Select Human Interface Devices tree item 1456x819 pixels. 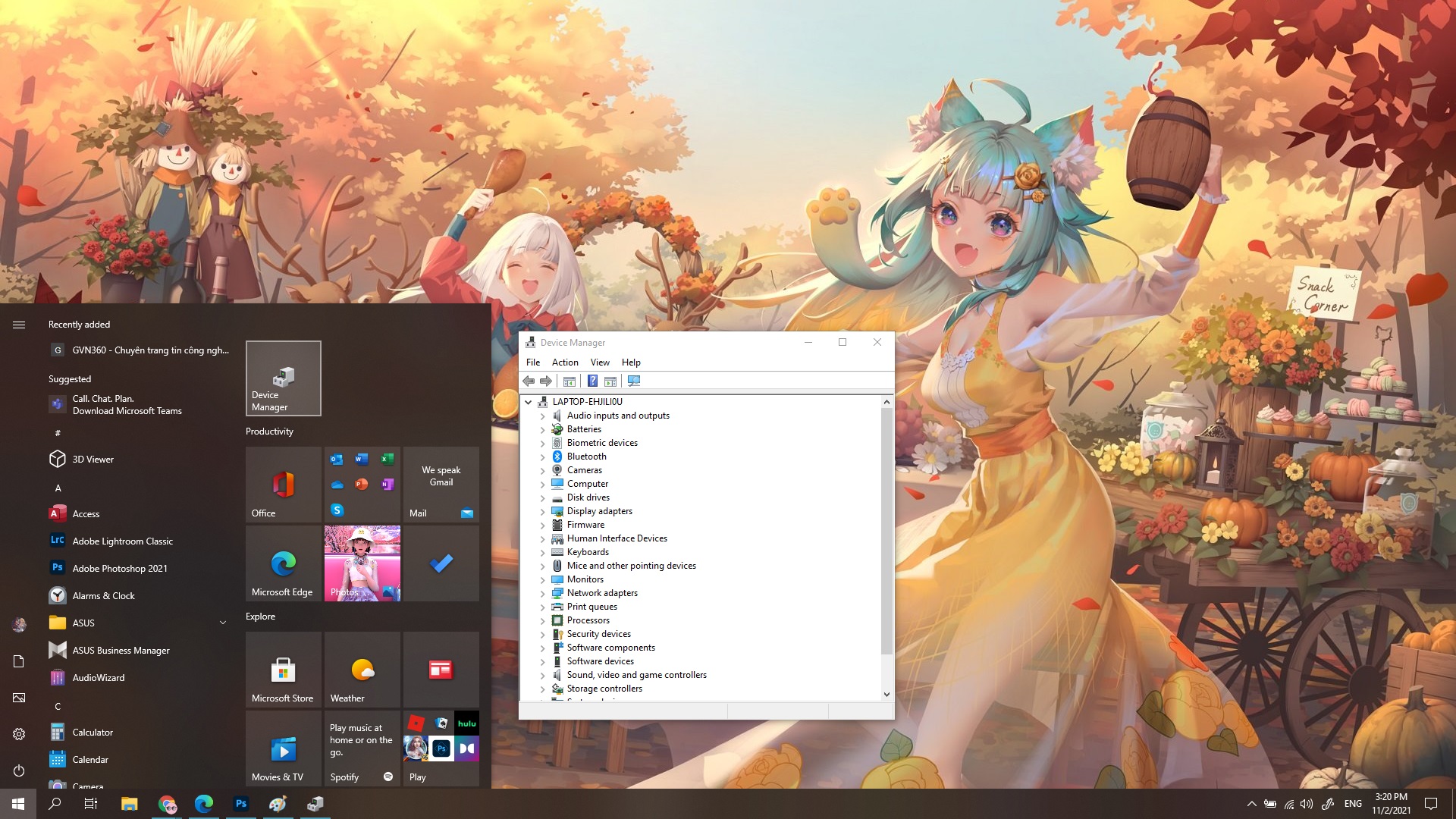click(617, 538)
